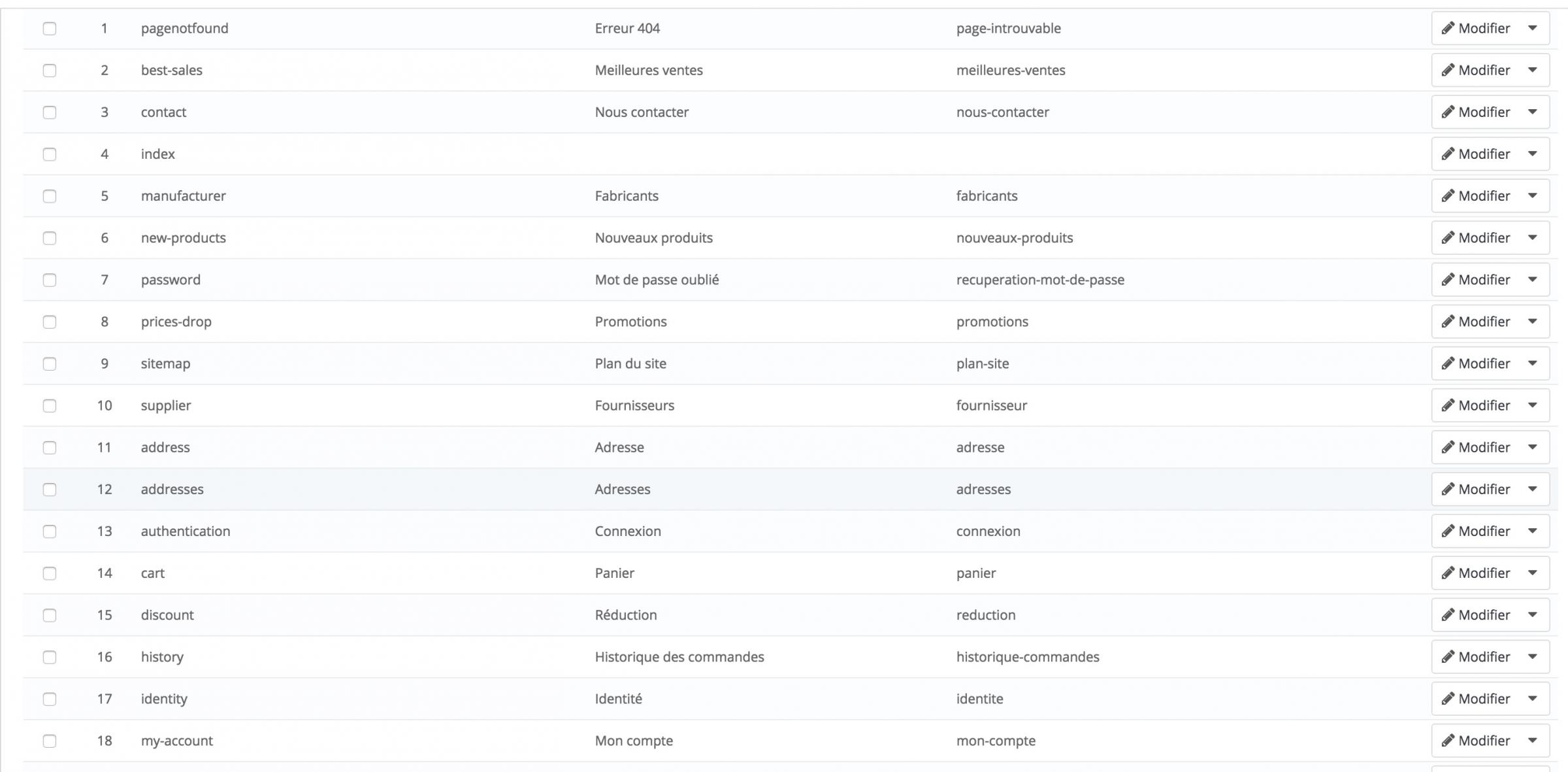Screen dimensions: 1568x772
Task: Select the checkbox for row 16 history
Action: tap(50, 657)
